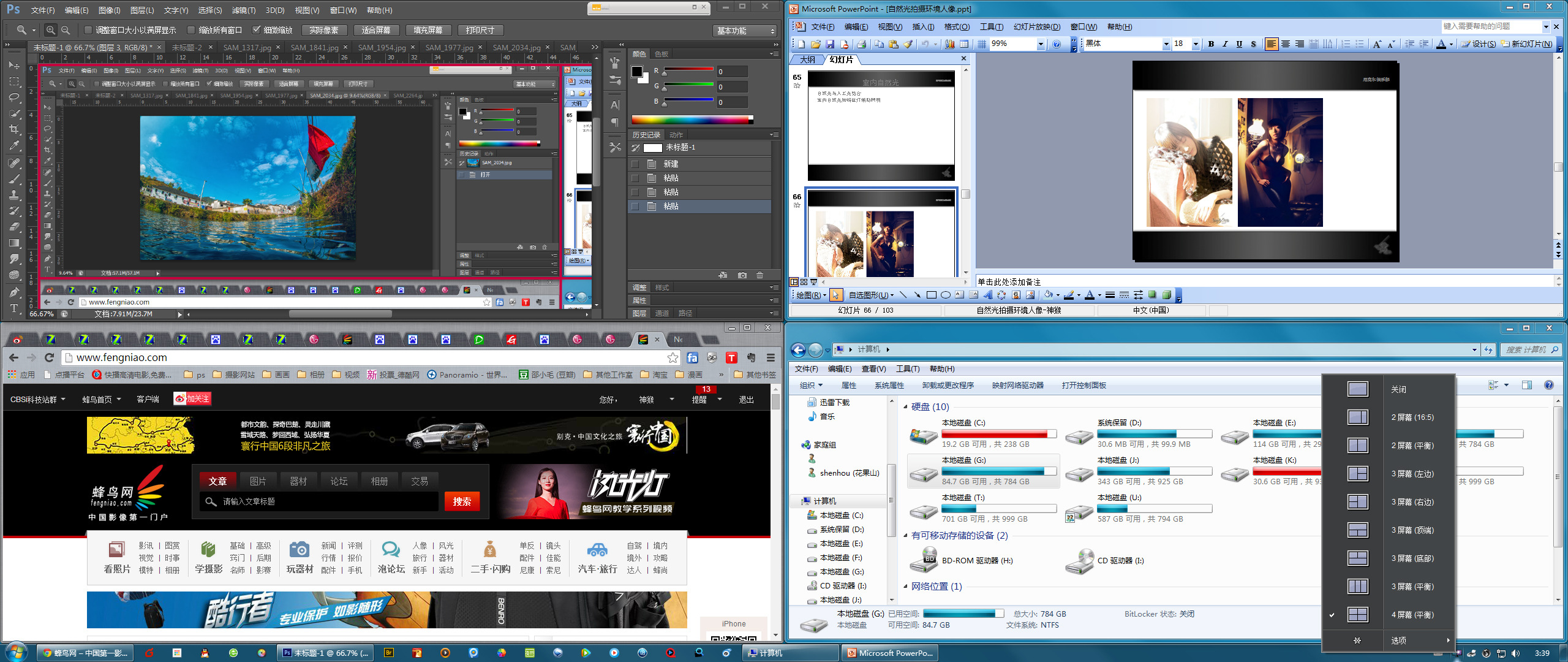
Task: Click the Zoom Out magnifier in Photoshop options bar
Action: (x=66, y=30)
